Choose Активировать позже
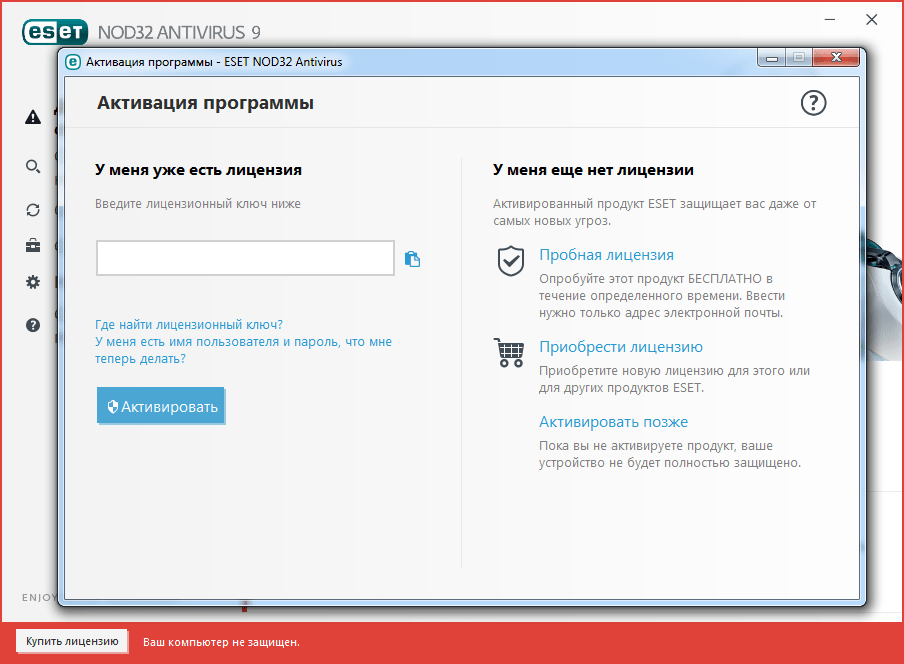904x664 pixels. tap(613, 422)
